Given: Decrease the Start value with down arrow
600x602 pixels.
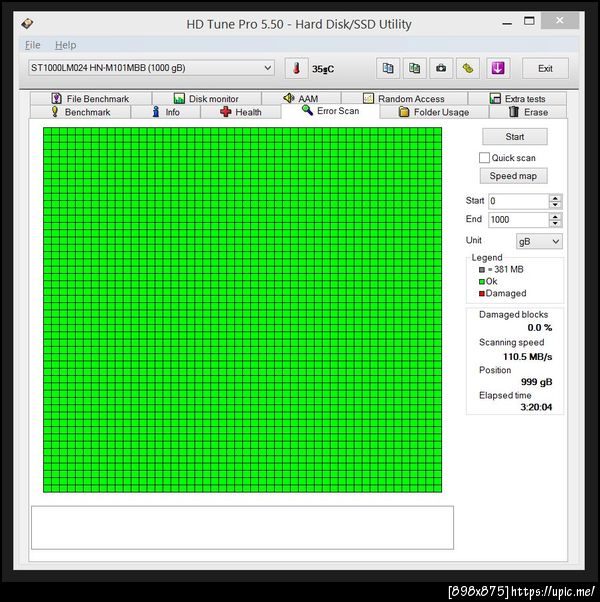Looking at the screenshot, I should [x=555, y=205].
